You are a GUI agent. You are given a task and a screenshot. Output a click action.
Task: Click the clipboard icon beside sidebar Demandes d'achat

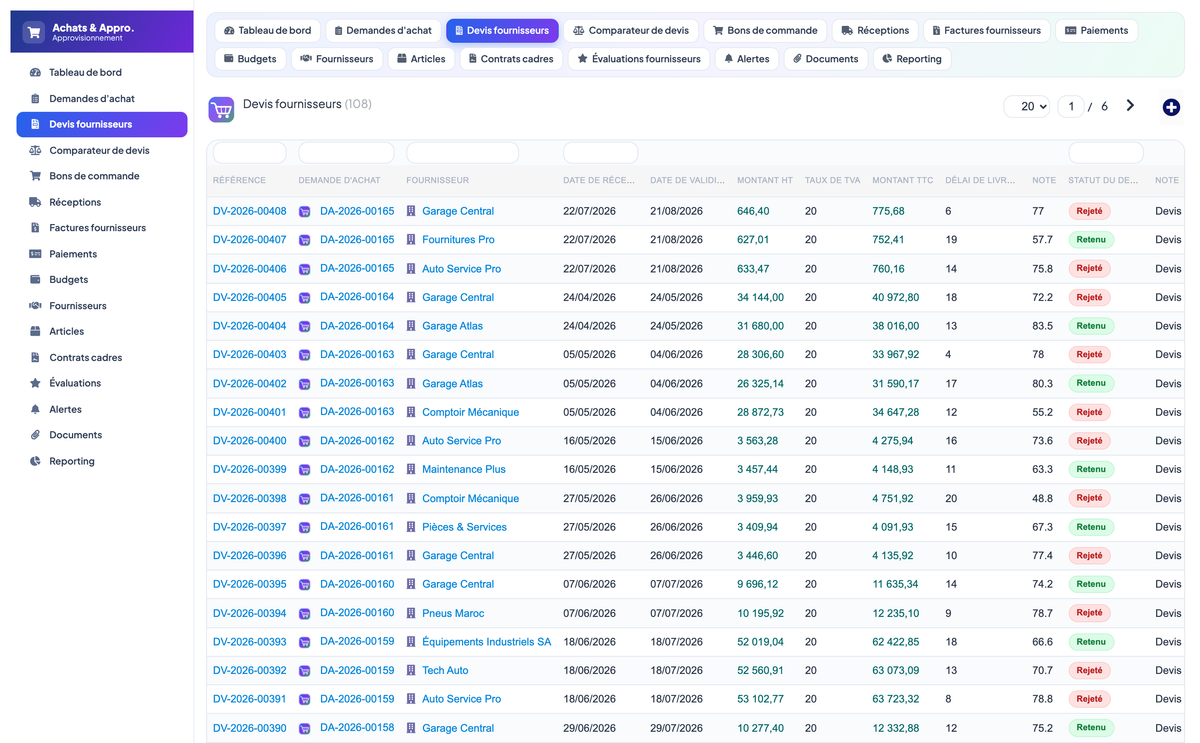(36, 99)
